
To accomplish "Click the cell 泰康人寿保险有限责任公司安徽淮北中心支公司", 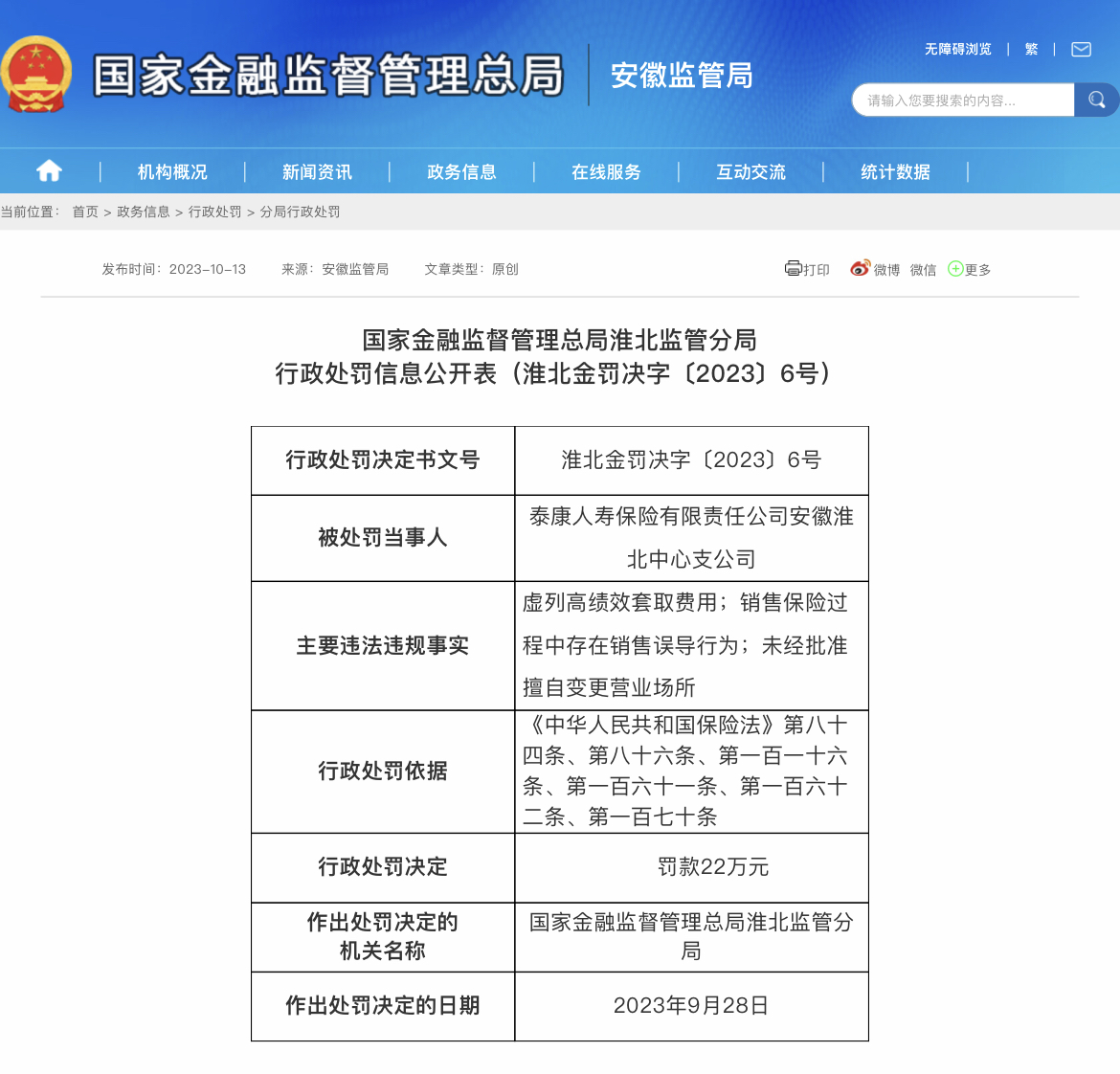I will (x=691, y=538).
